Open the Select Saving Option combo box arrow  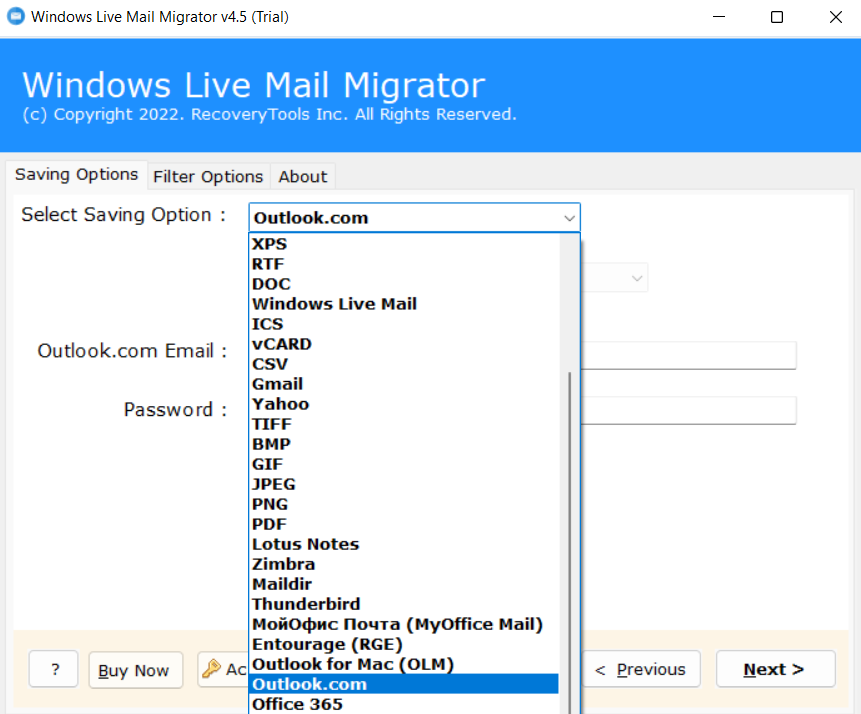click(x=569, y=218)
